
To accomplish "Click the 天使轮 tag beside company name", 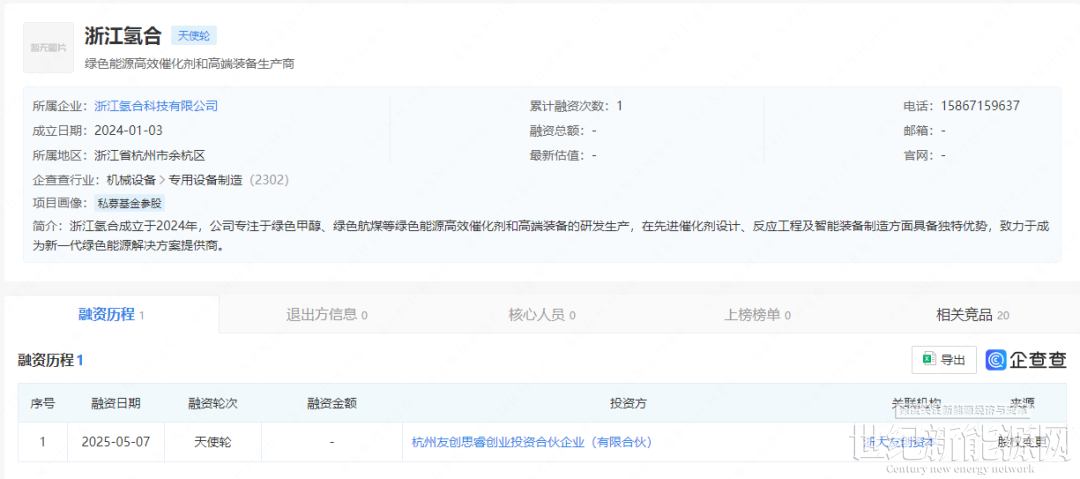I will click(x=194, y=35).
